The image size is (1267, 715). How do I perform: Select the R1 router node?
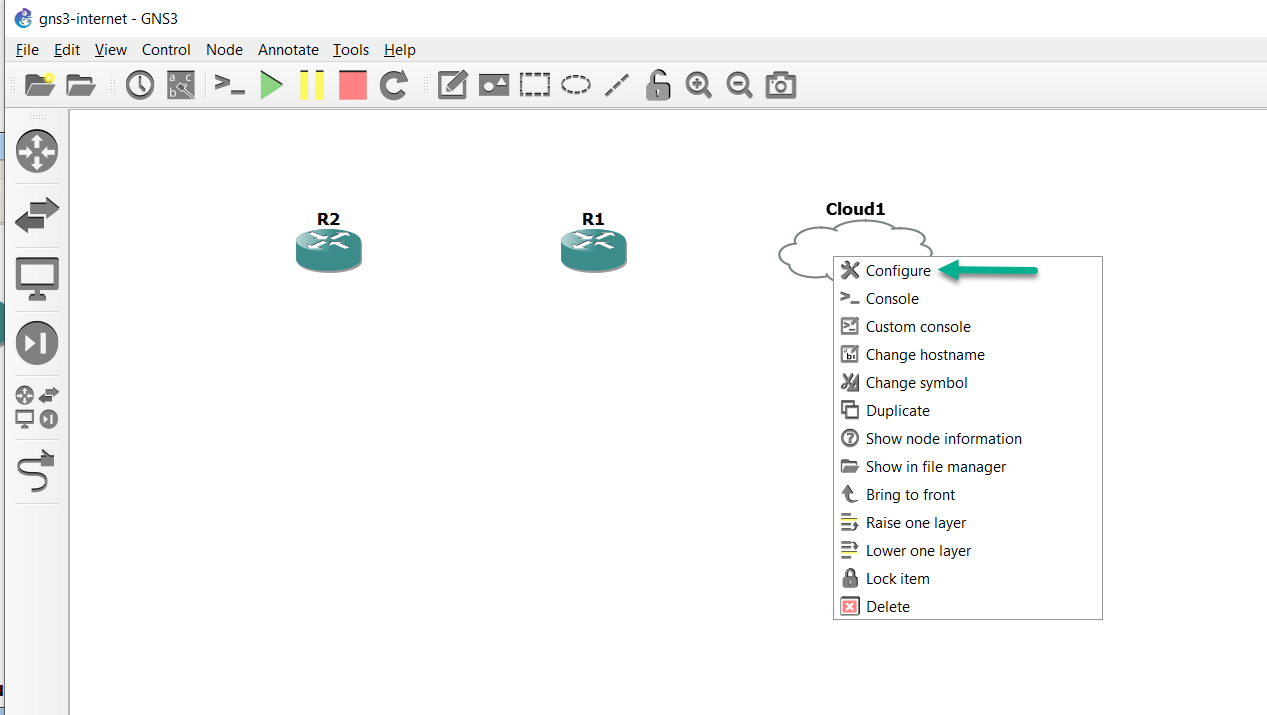pyautogui.click(x=594, y=250)
